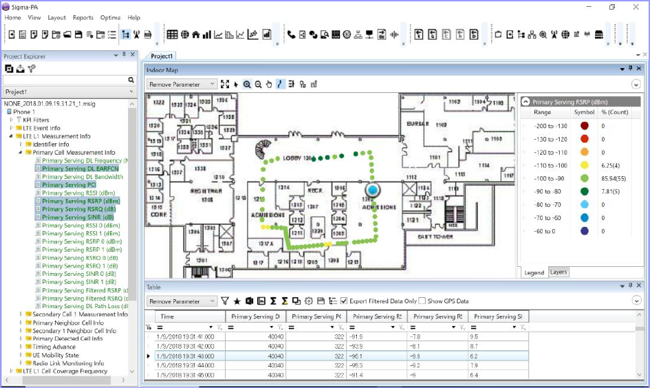Click the filter funnel icon in Table toolbar

pos(225,301)
